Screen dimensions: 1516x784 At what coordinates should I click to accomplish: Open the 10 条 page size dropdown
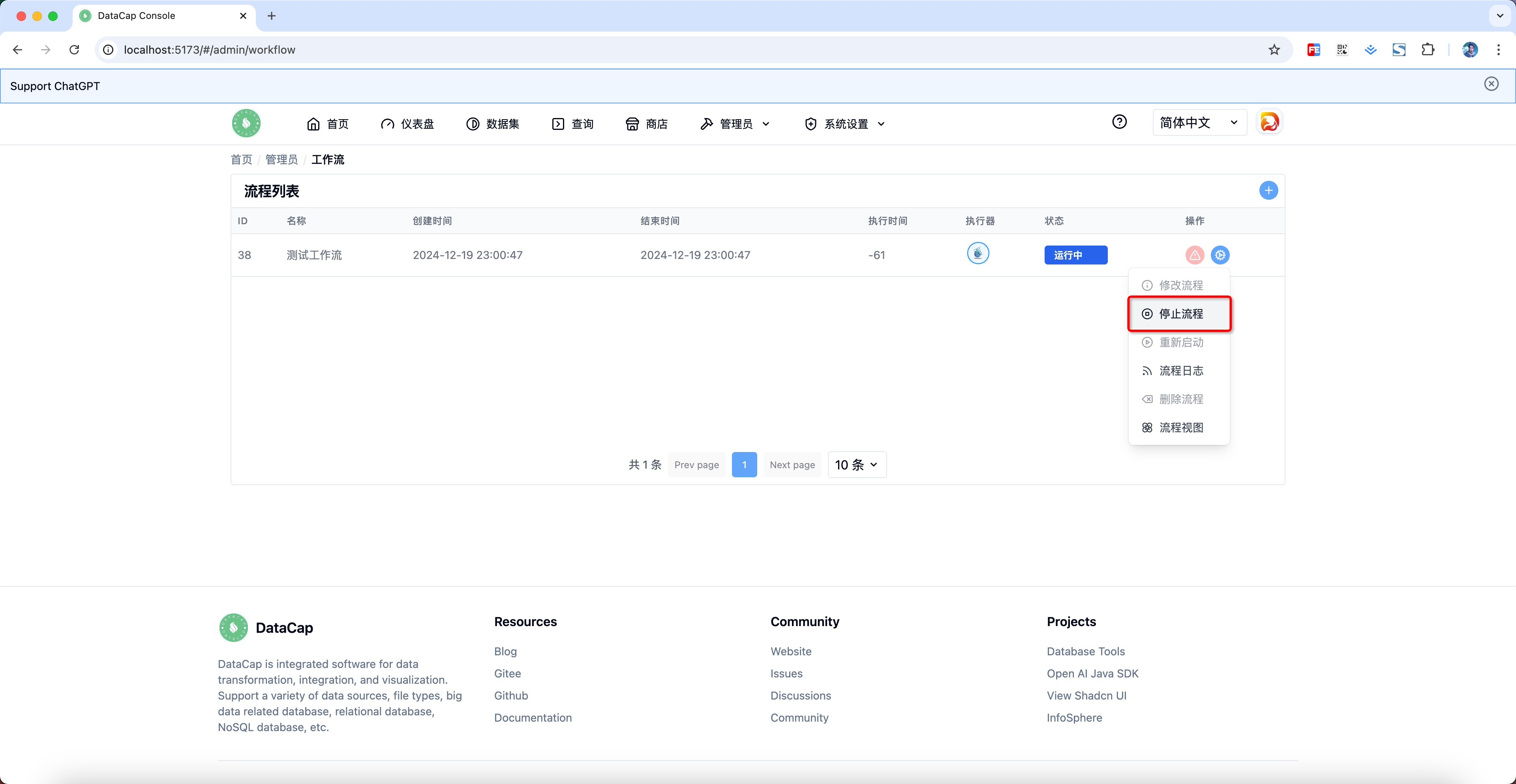(857, 465)
